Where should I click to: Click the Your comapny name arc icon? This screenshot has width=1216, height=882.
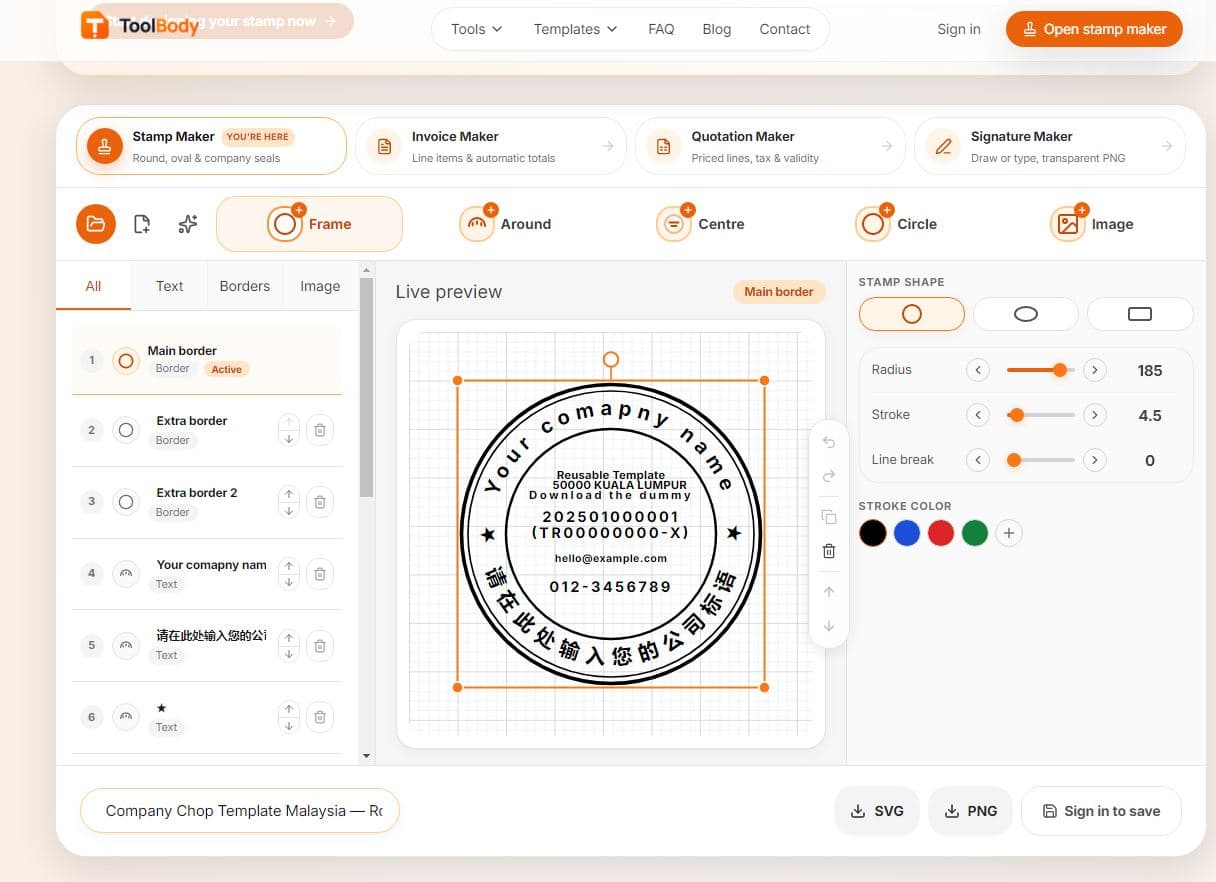click(125, 574)
